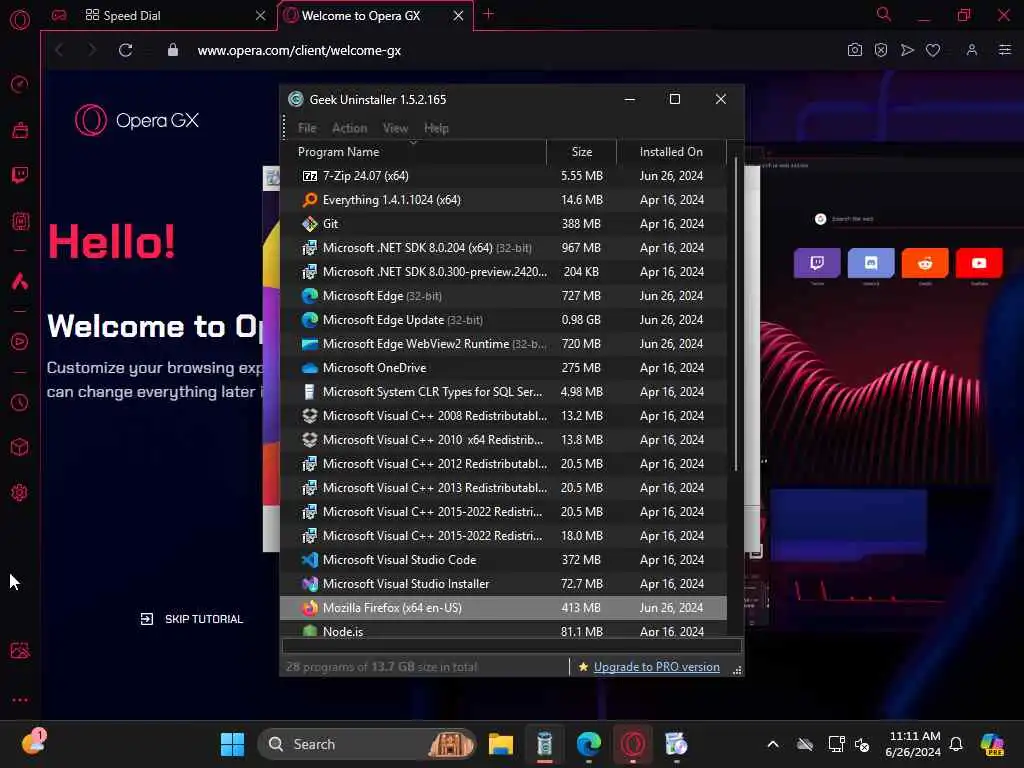Click the Reddit speed dial tile
The height and width of the screenshot is (768, 1024).
click(x=925, y=263)
